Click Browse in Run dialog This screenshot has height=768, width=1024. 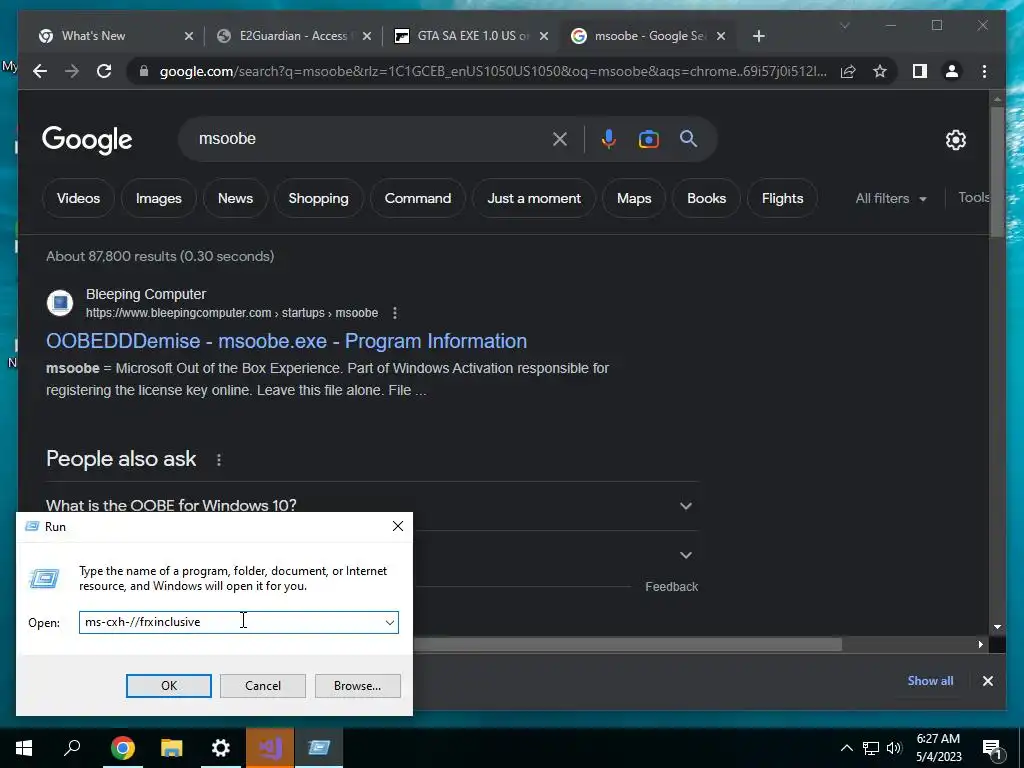[x=357, y=686]
